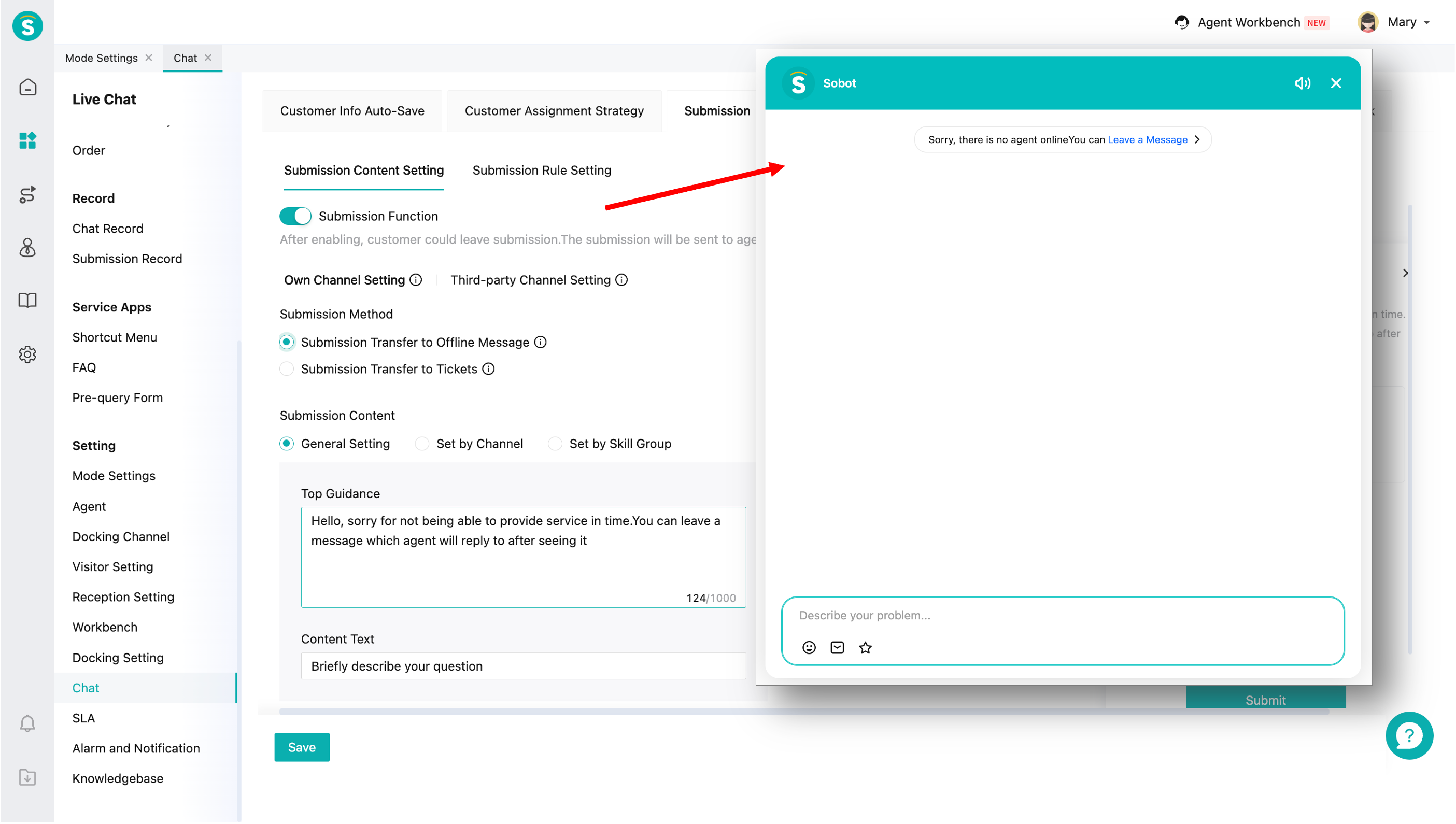1456x824 pixels.
Task: Open notifications bell in left sidebar
Action: [x=27, y=723]
